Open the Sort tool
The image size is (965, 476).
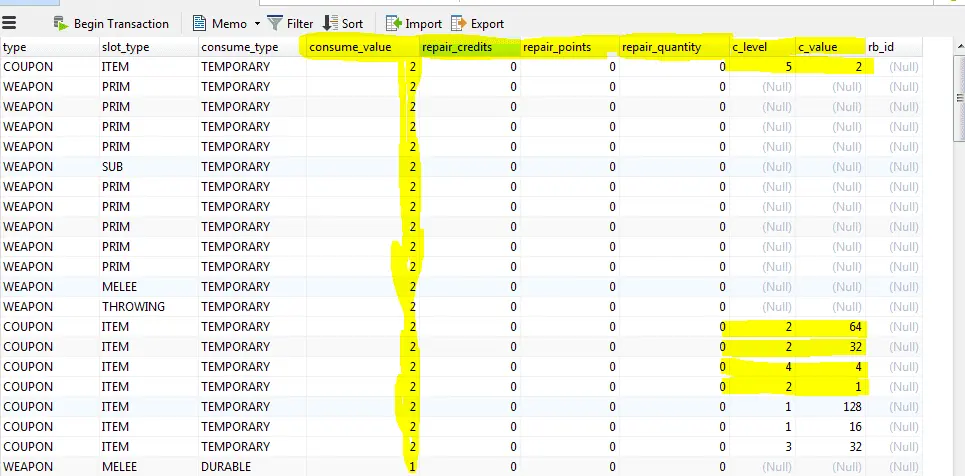(x=343, y=24)
